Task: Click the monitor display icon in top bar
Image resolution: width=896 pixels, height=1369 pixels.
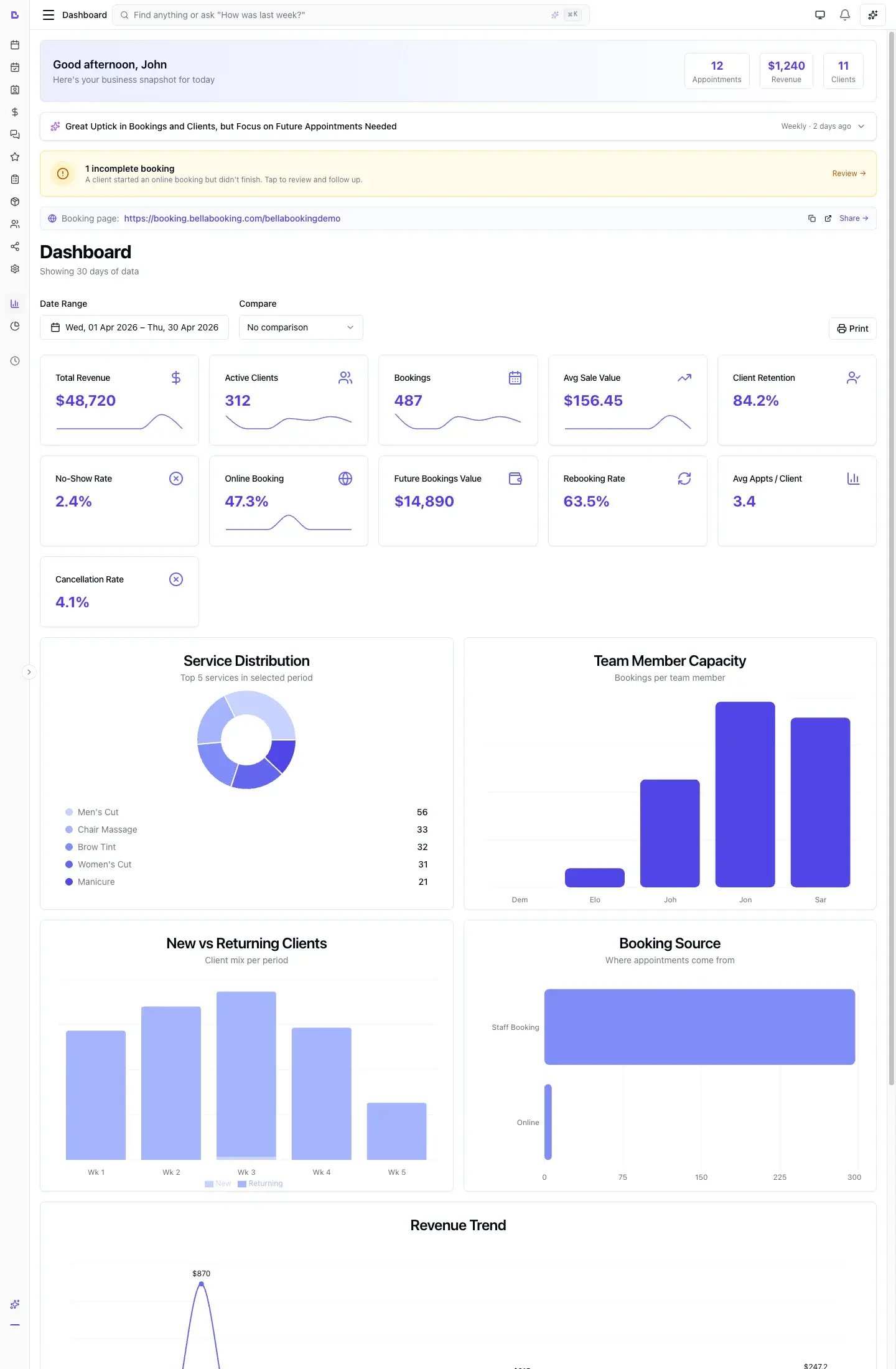Action: pyautogui.click(x=820, y=15)
